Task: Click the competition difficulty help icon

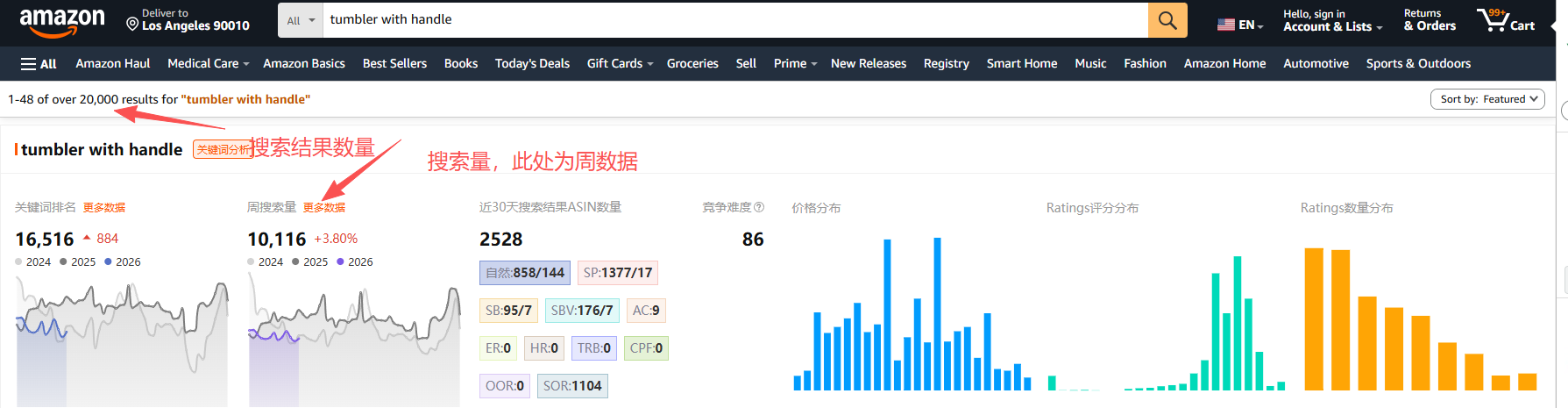Action: point(759,208)
